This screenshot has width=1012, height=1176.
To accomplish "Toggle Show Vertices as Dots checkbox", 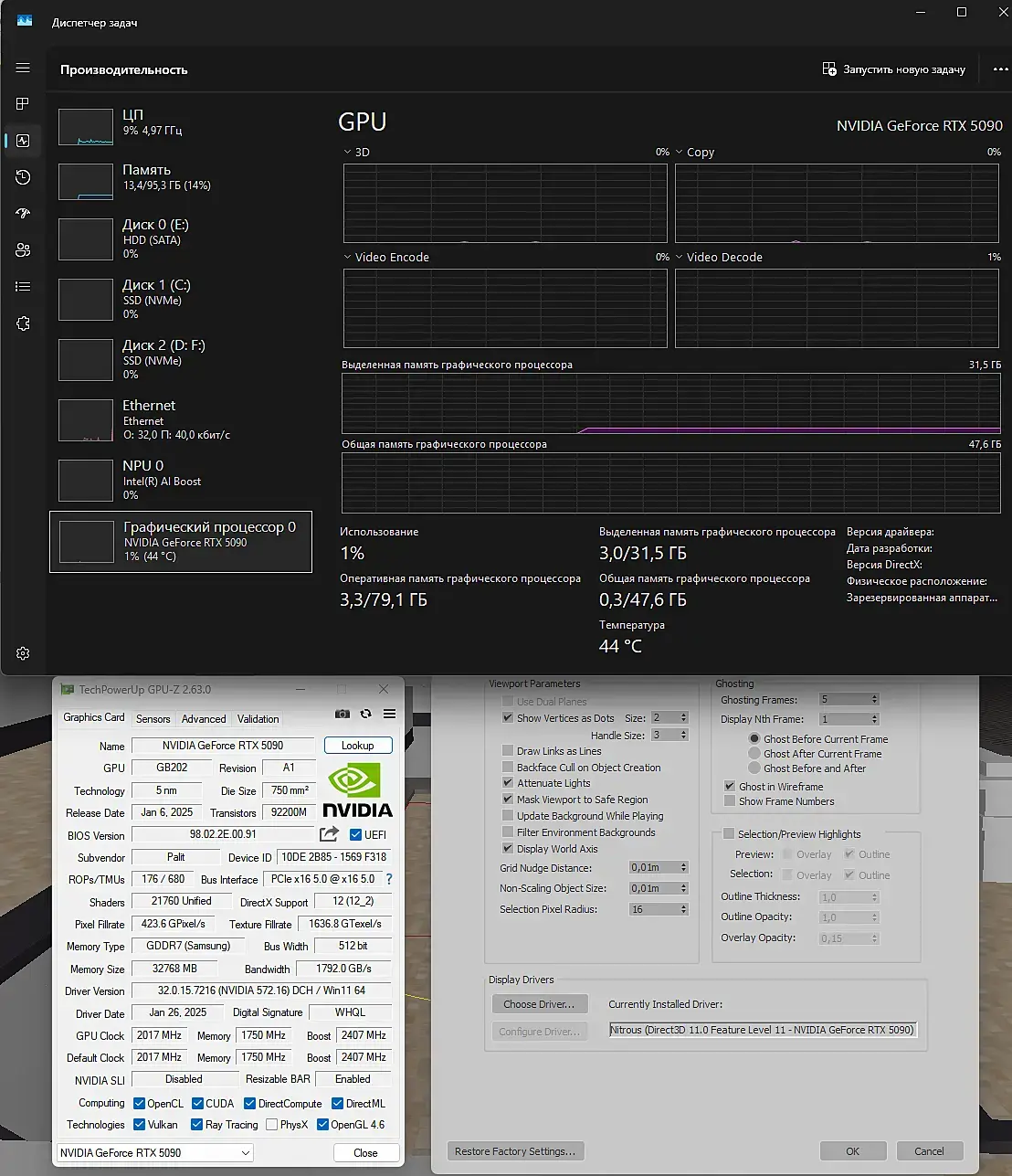I will (508, 718).
